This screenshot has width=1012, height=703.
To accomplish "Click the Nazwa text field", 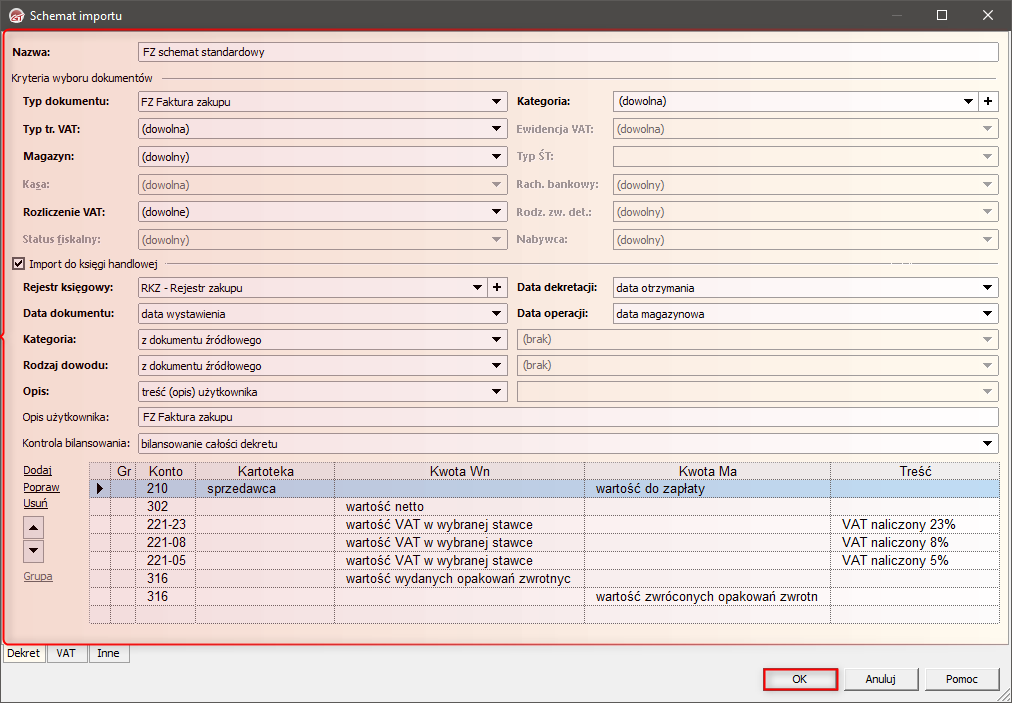I will click(x=567, y=52).
